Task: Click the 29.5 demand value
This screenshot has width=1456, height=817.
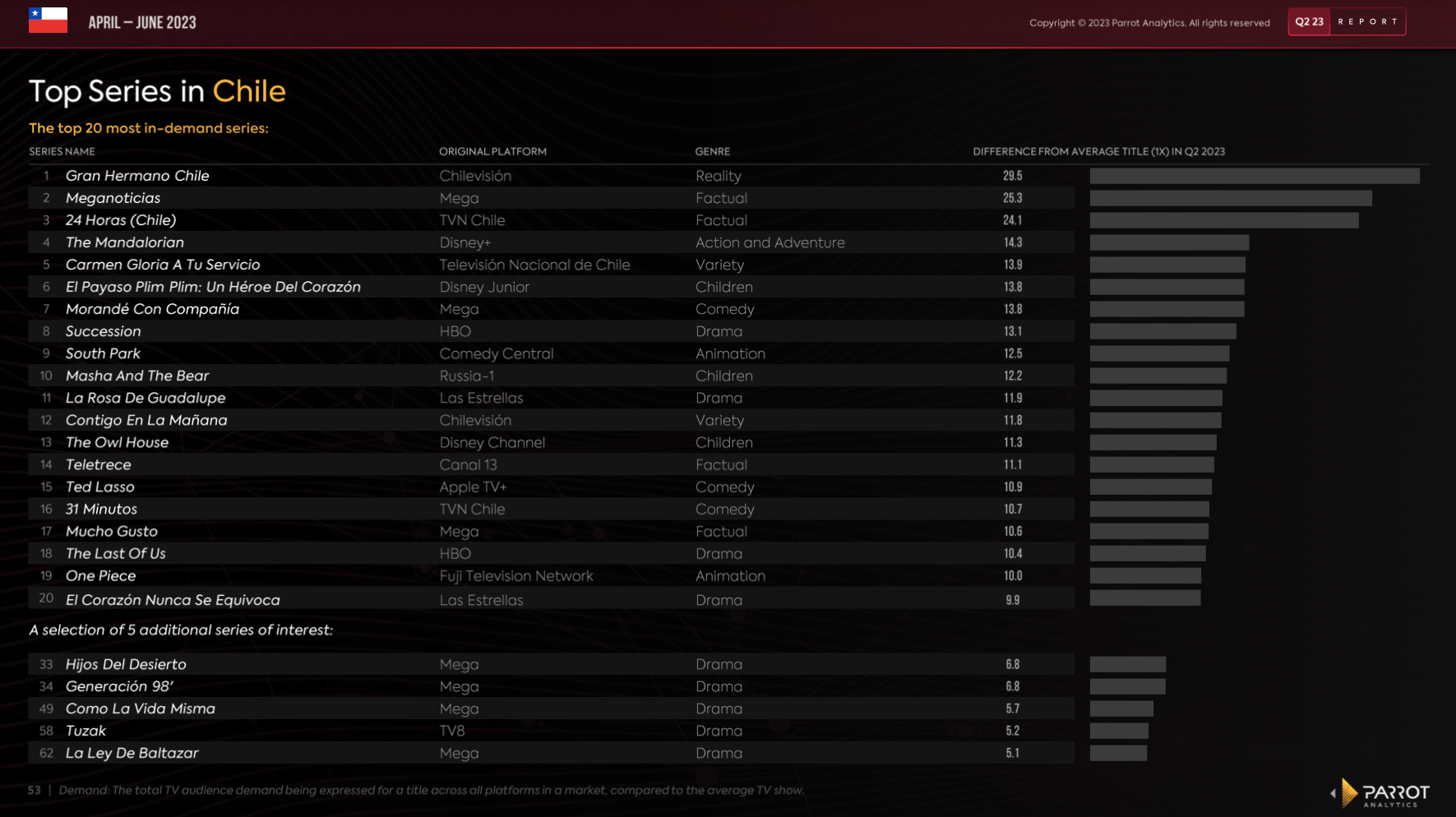Action: 1012,176
